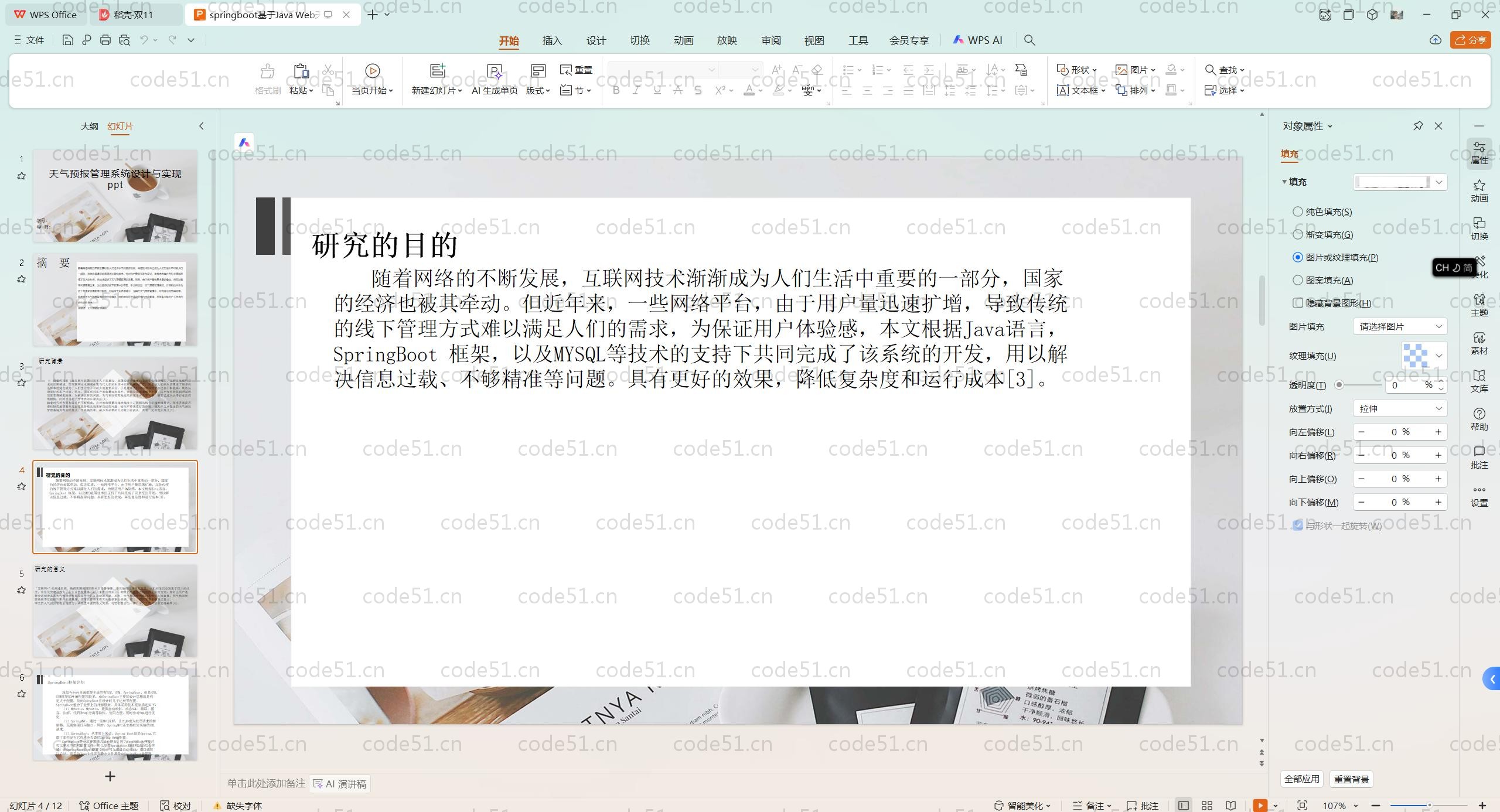This screenshot has width=1500, height=812.
Task: Switch to the 大纲 outline tab
Action: point(89,126)
